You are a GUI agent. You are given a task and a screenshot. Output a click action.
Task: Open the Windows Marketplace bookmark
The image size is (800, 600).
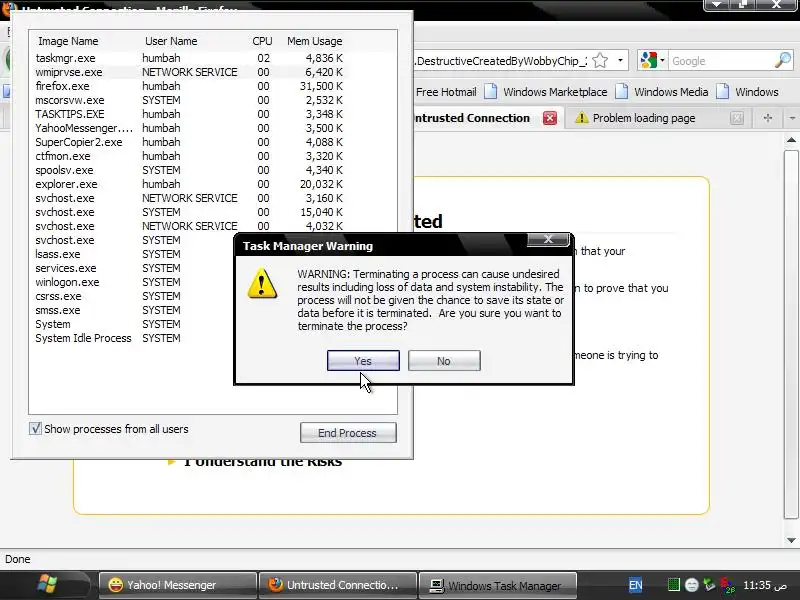coord(546,92)
